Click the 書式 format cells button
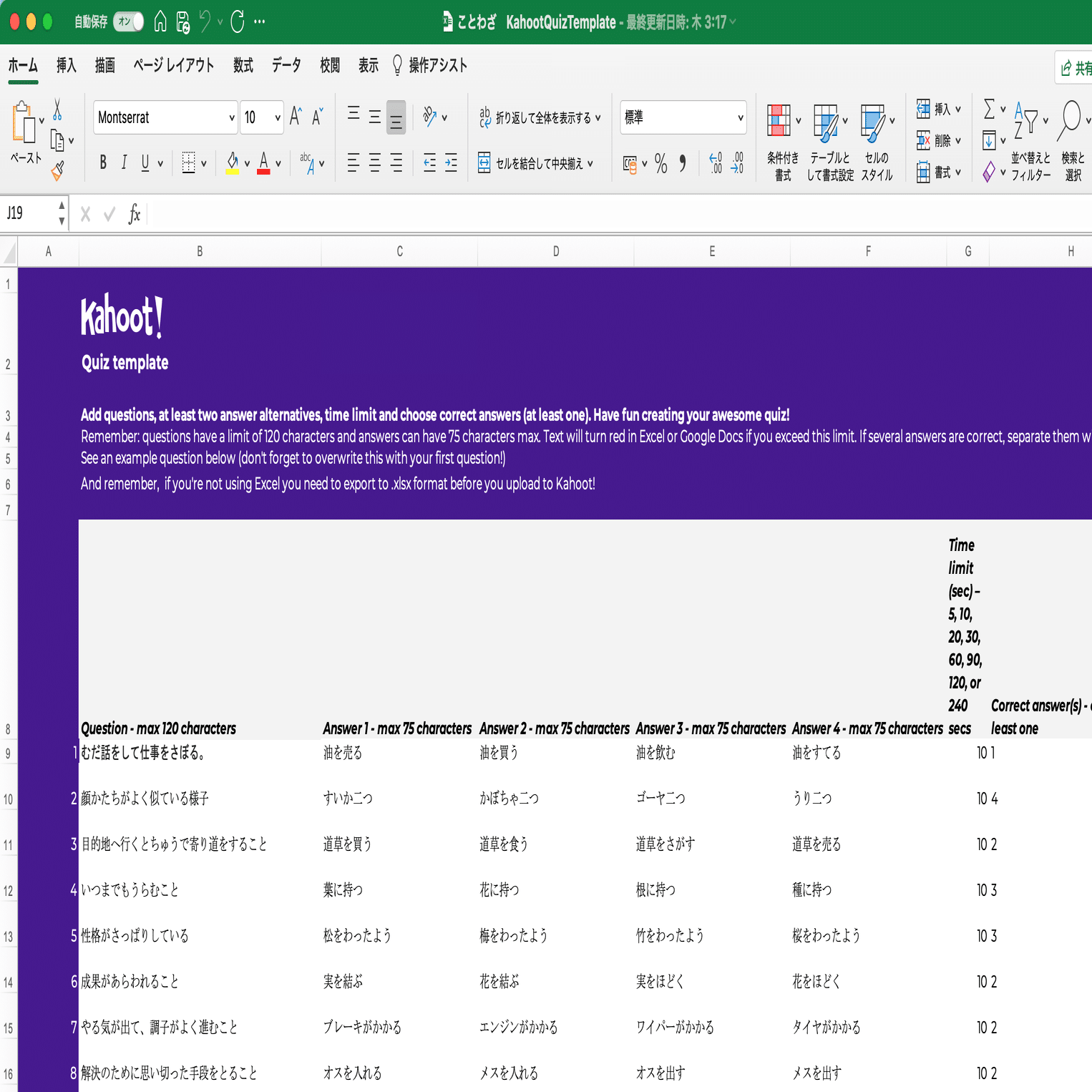This screenshot has width=1092, height=1092. pos(939,172)
